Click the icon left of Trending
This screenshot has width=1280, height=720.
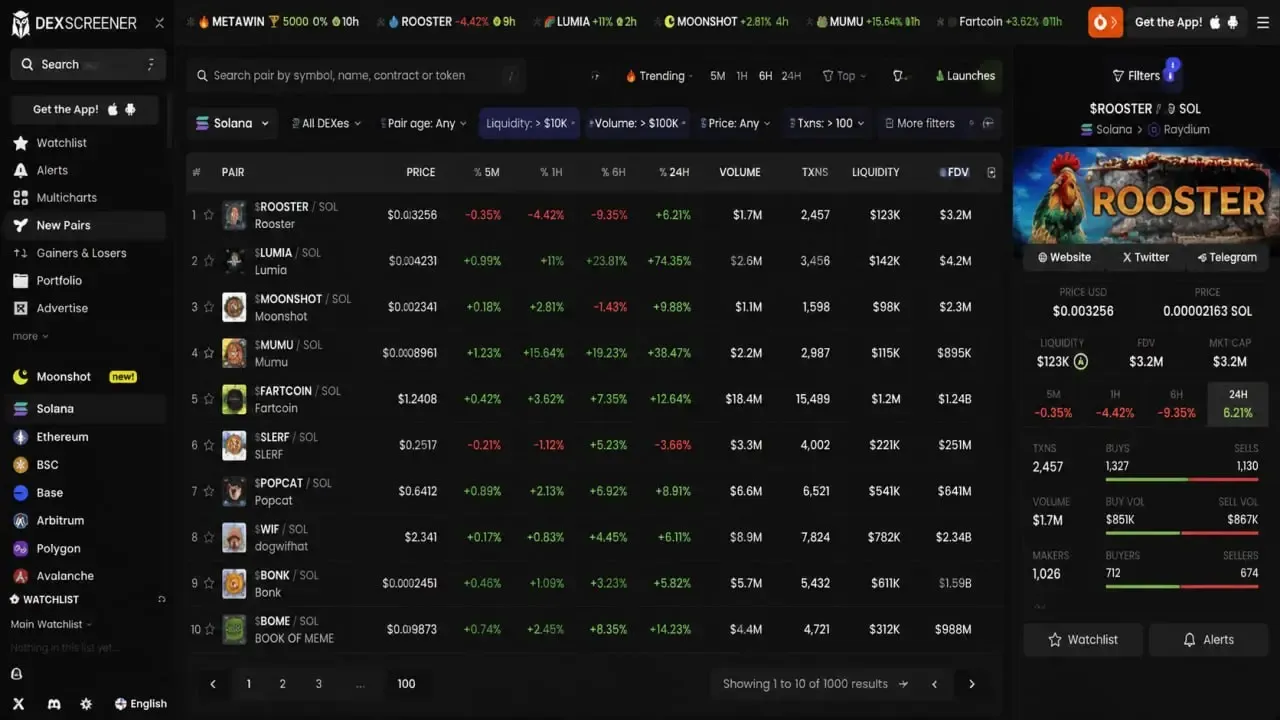coord(596,76)
